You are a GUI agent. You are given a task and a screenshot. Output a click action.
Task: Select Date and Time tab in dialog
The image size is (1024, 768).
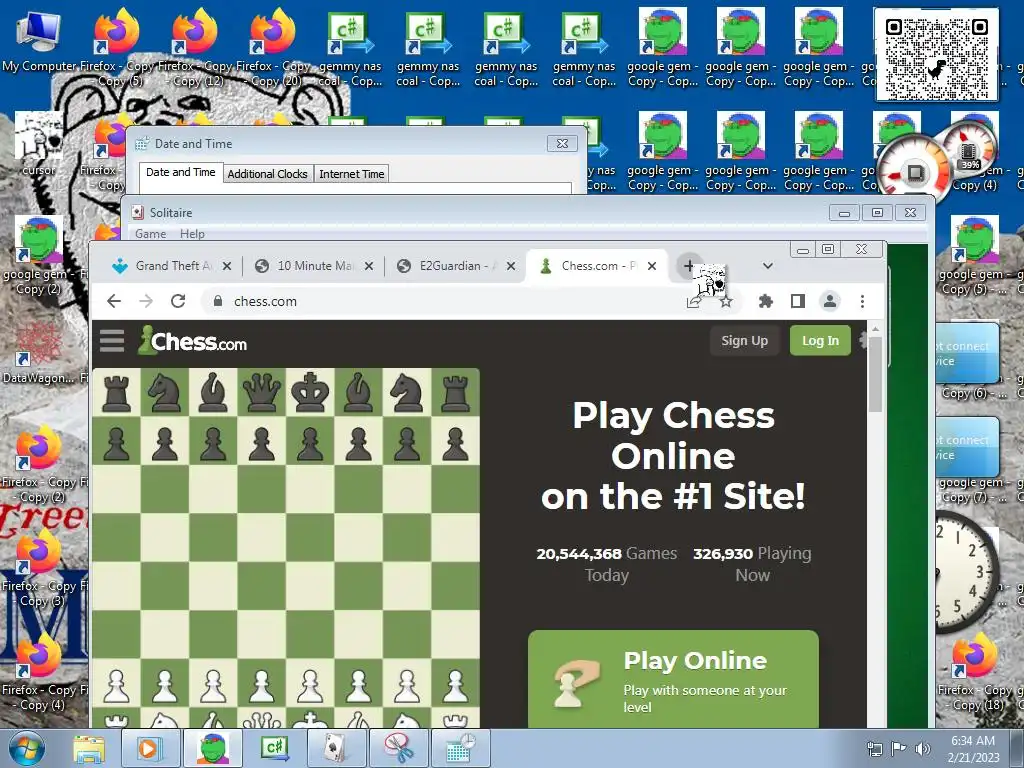pos(180,172)
